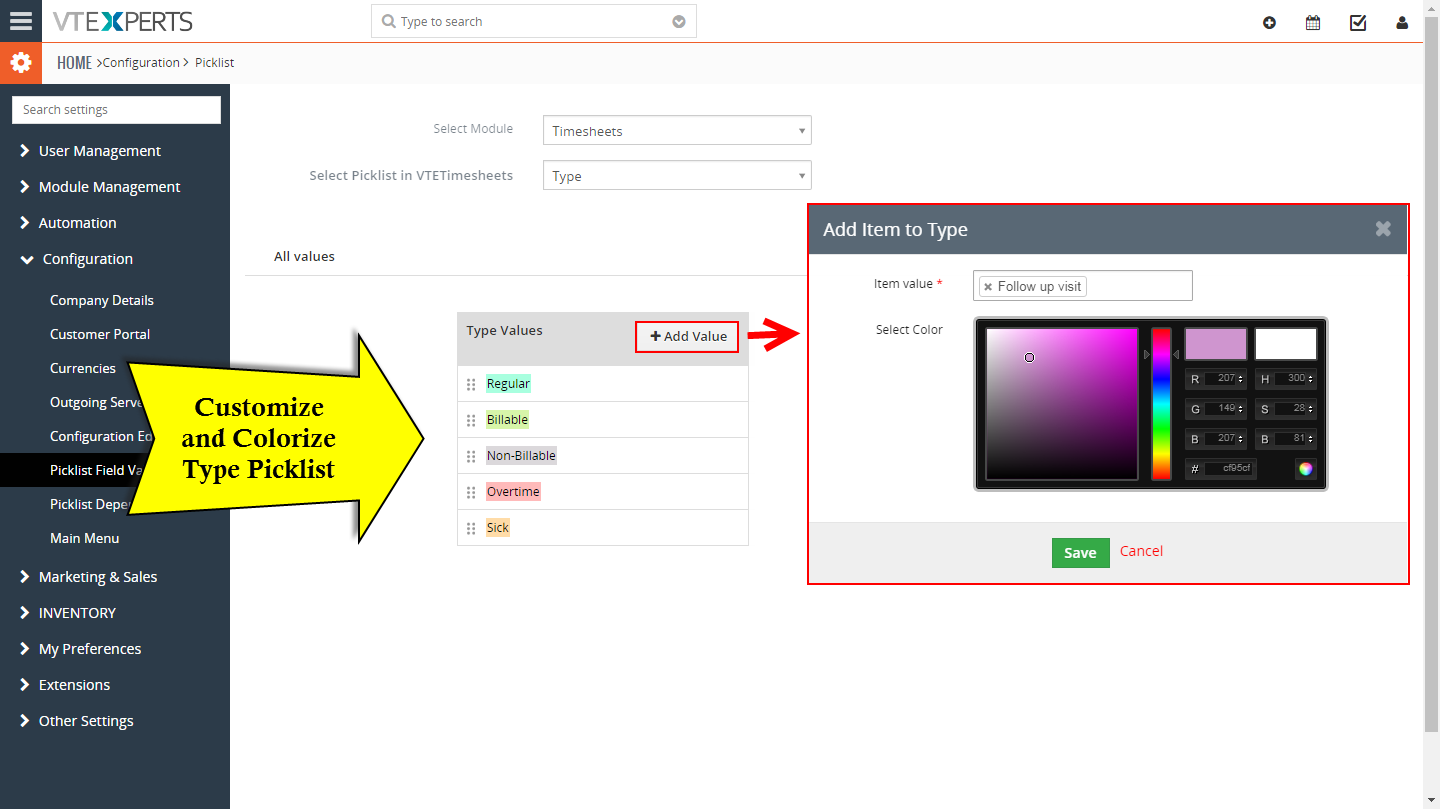Remove the 'Follow up visit' tag
Image resolution: width=1440 pixels, height=809 pixels.
988,287
